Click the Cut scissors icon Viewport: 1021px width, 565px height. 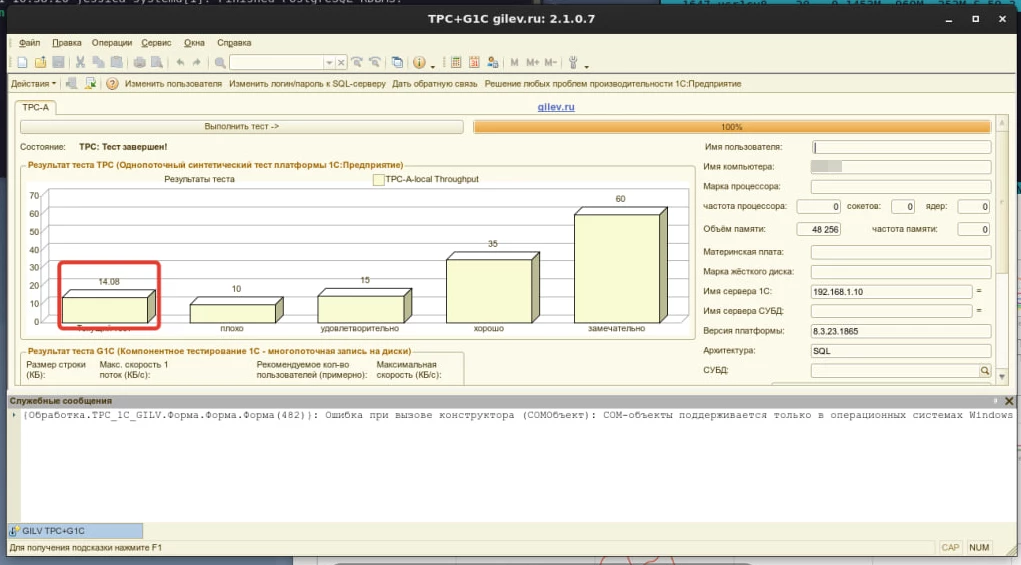pyautogui.click(x=81, y=63)
